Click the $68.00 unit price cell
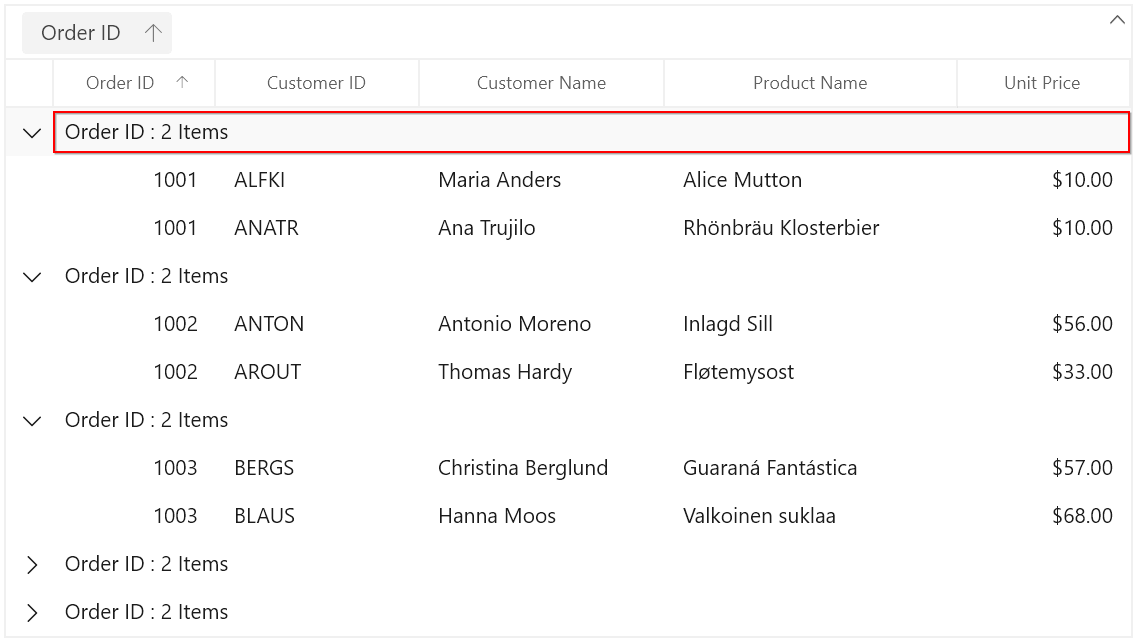1137x642 pixels. pos(1043,516)
